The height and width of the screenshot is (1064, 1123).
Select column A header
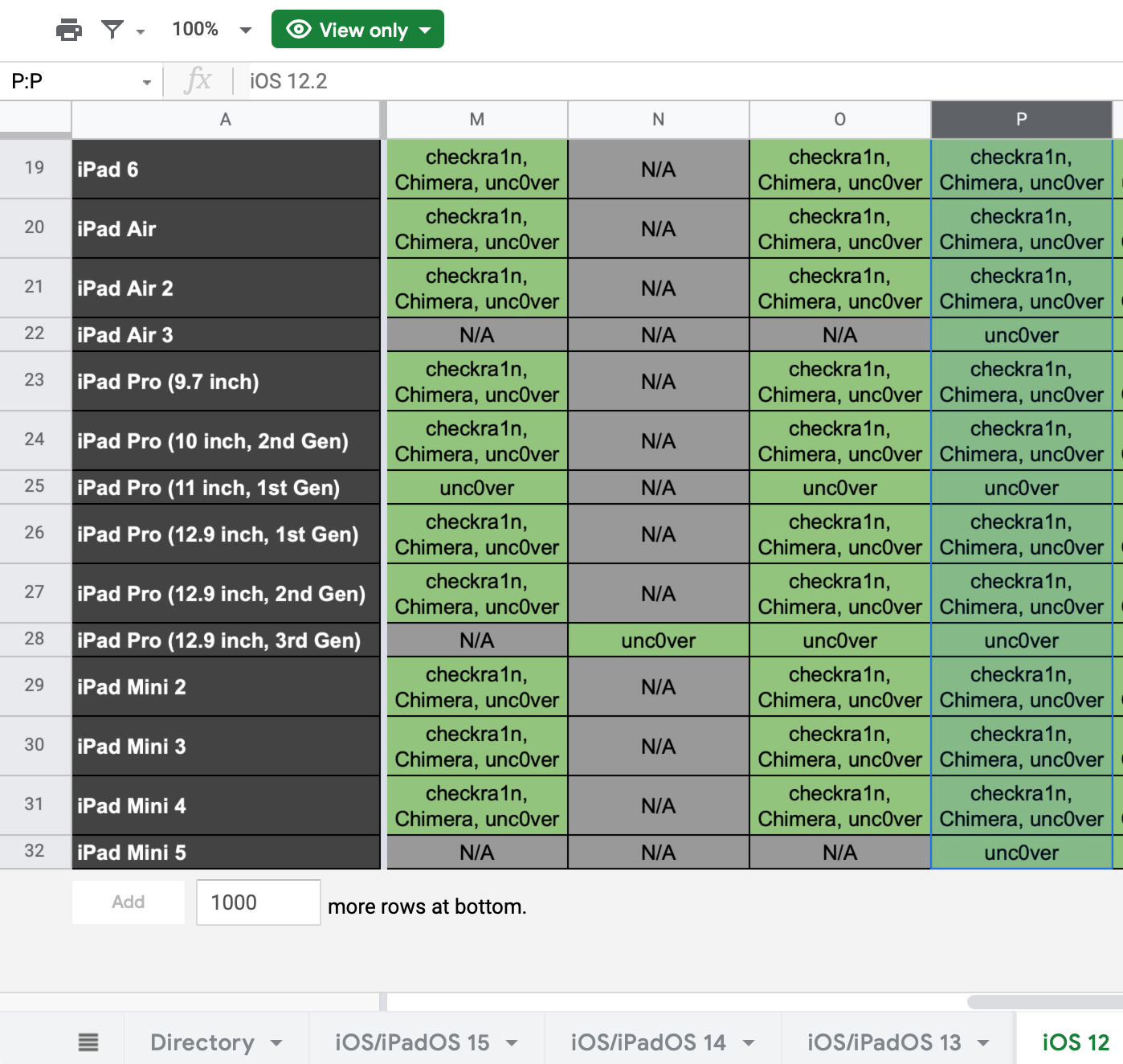[226, 120]
